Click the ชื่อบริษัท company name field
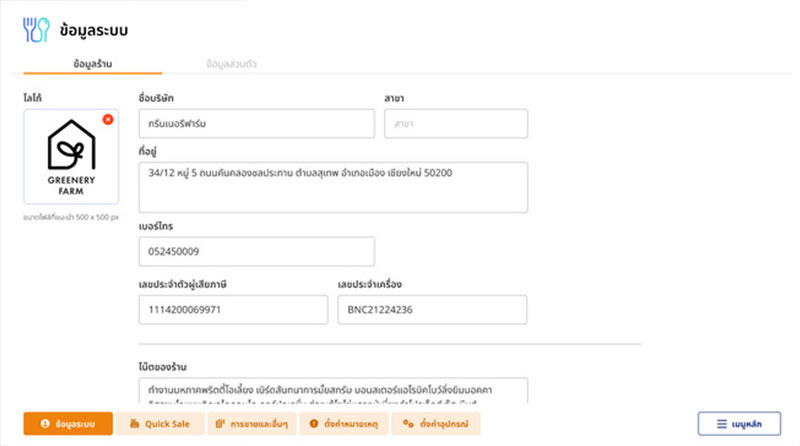Image resolution: width=800 pixels, height=446 pixels. (x=255, y=124)
